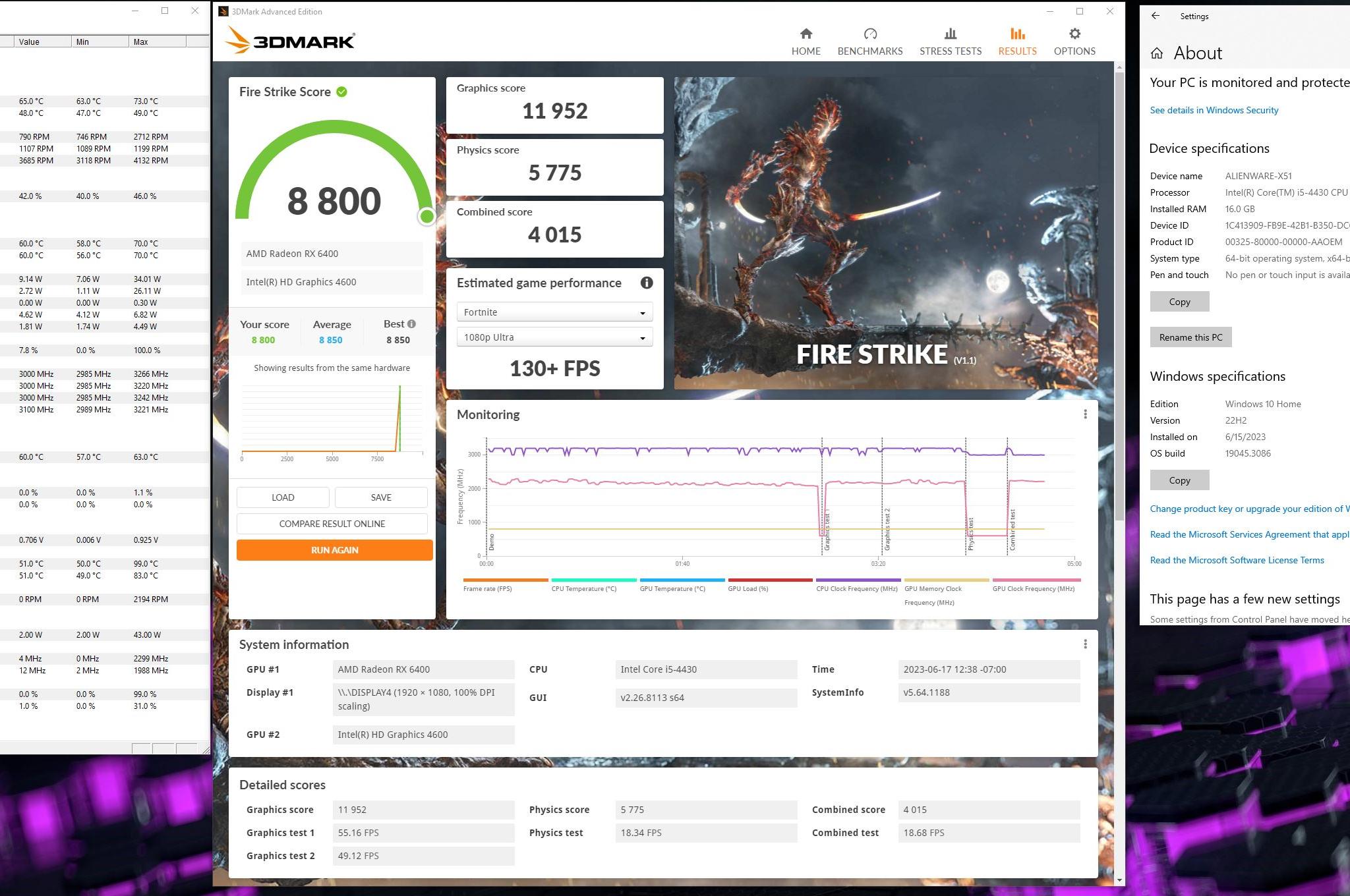Click the Intel Core i5-4430 CPU field

(x=706, y=669)
